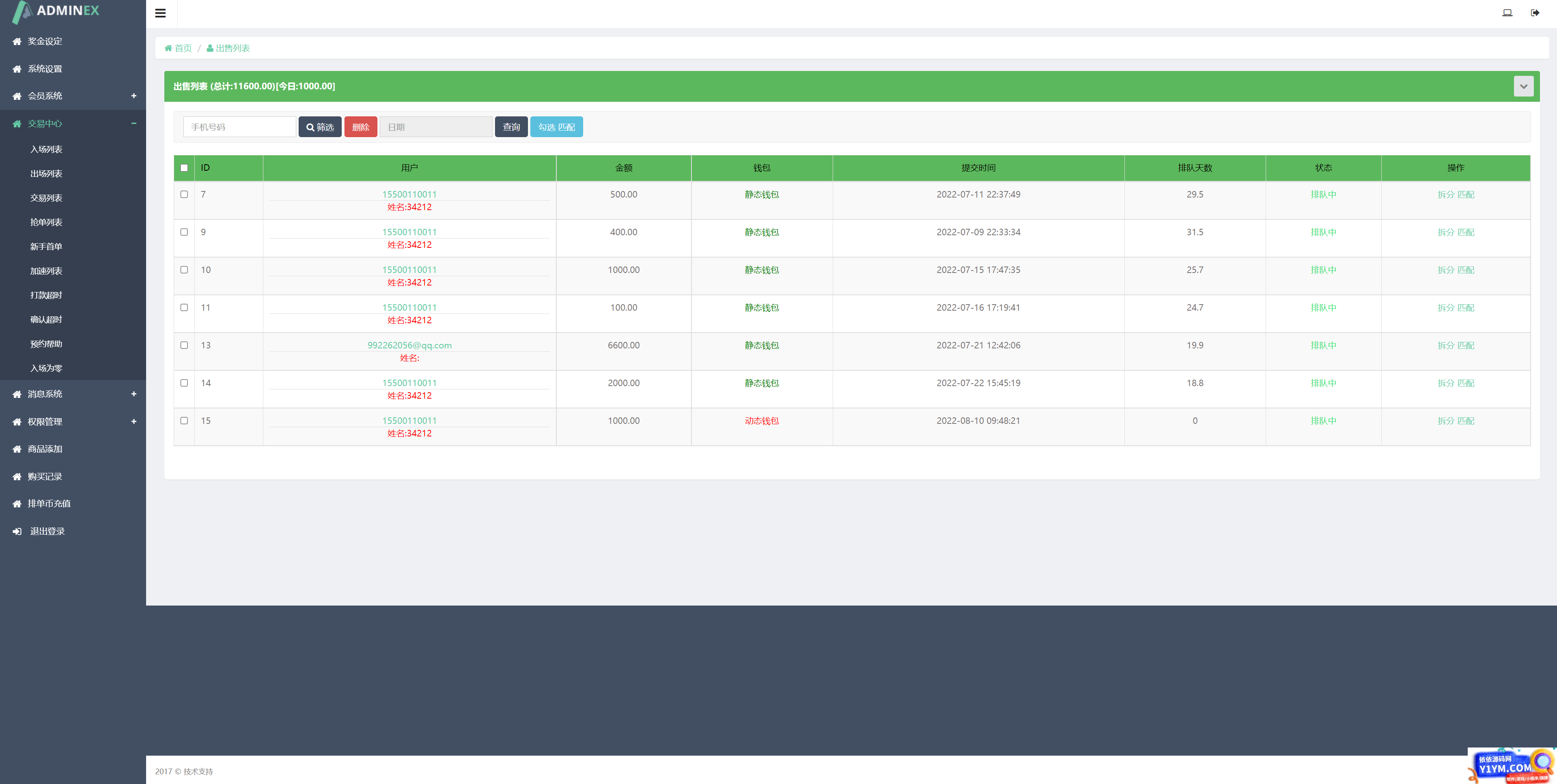Viewport: 1557px width, 784px height.
Task: Click the 2022-08-10 09:48:21 timestamp
Action: [978, 421]
